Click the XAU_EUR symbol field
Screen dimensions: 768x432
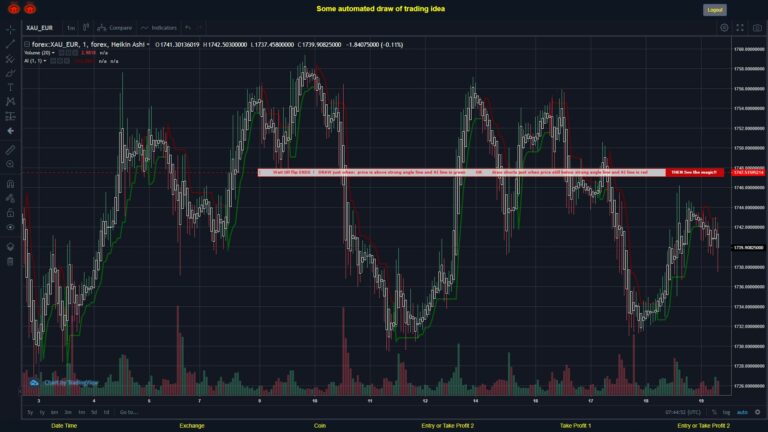[40, 28]
